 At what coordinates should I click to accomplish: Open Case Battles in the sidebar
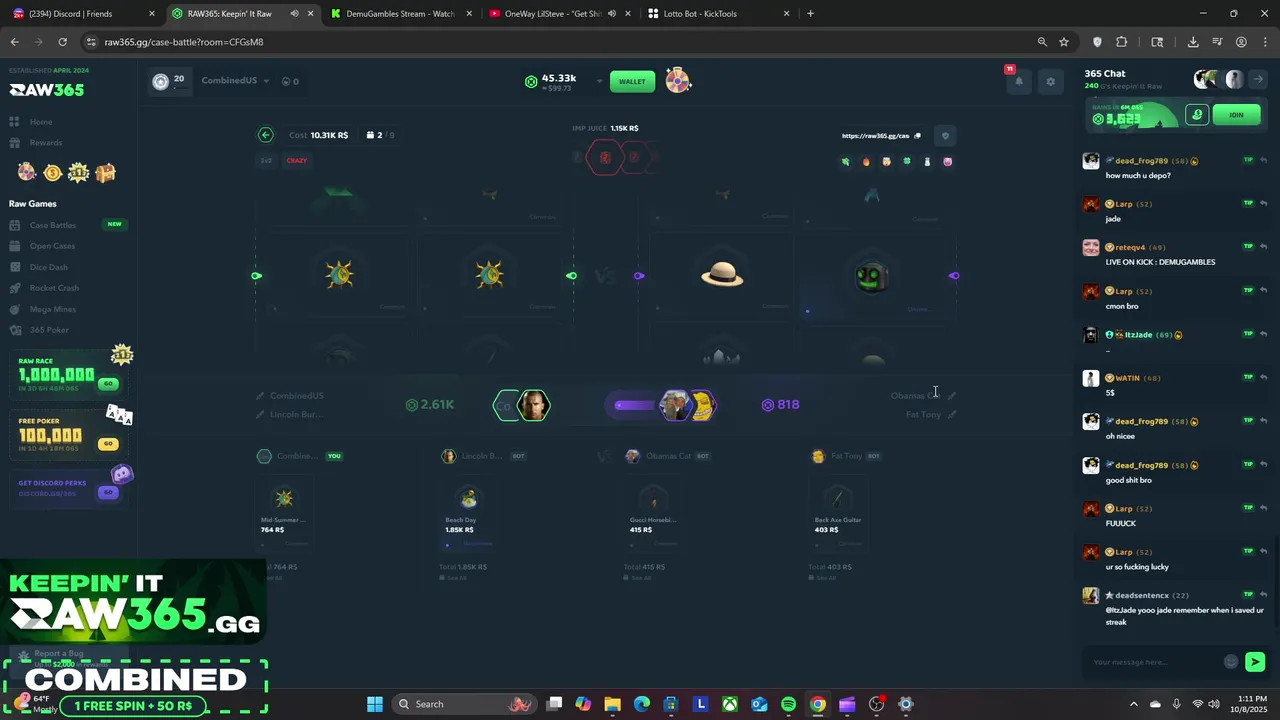52,225
